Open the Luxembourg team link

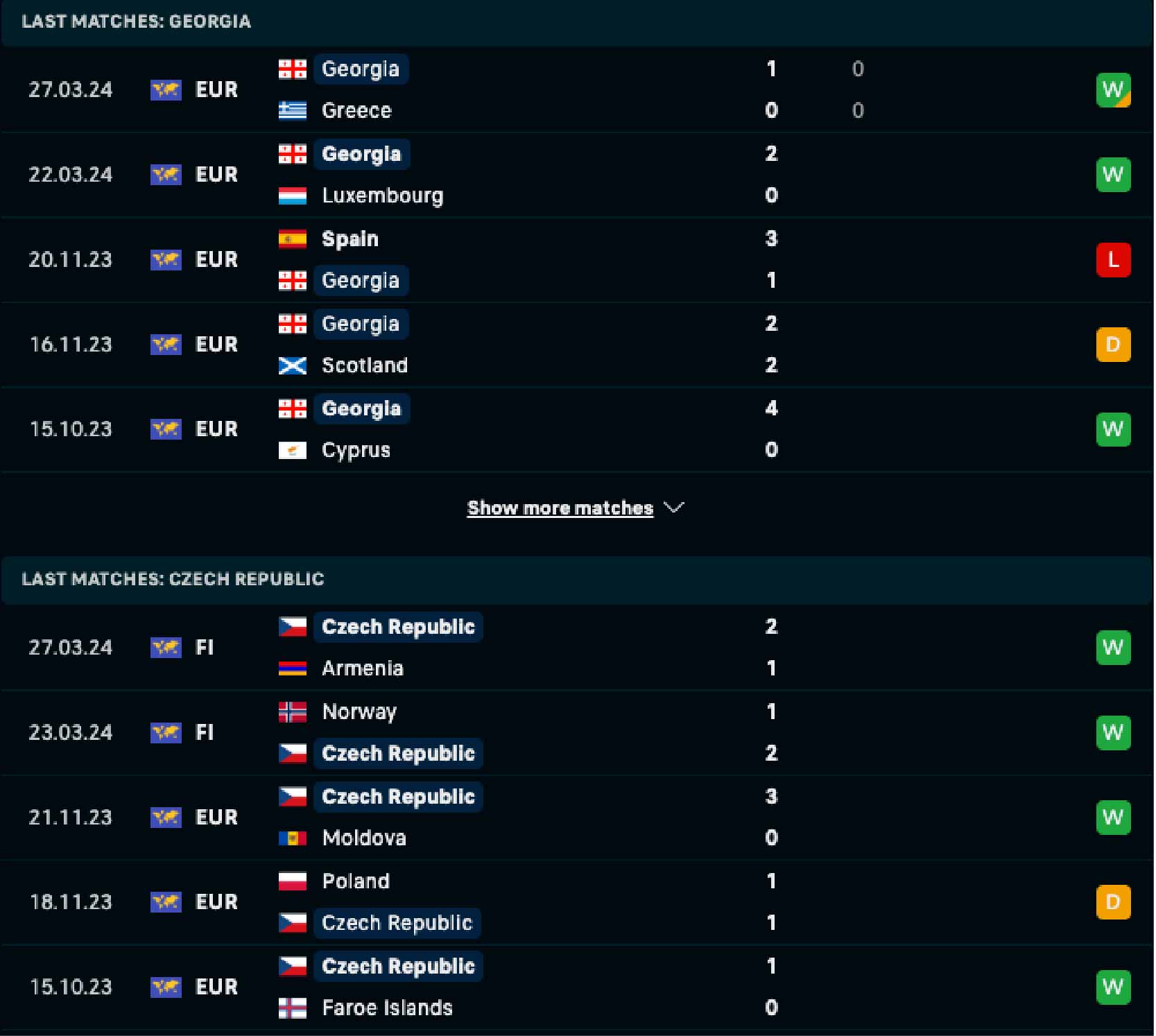382,196
